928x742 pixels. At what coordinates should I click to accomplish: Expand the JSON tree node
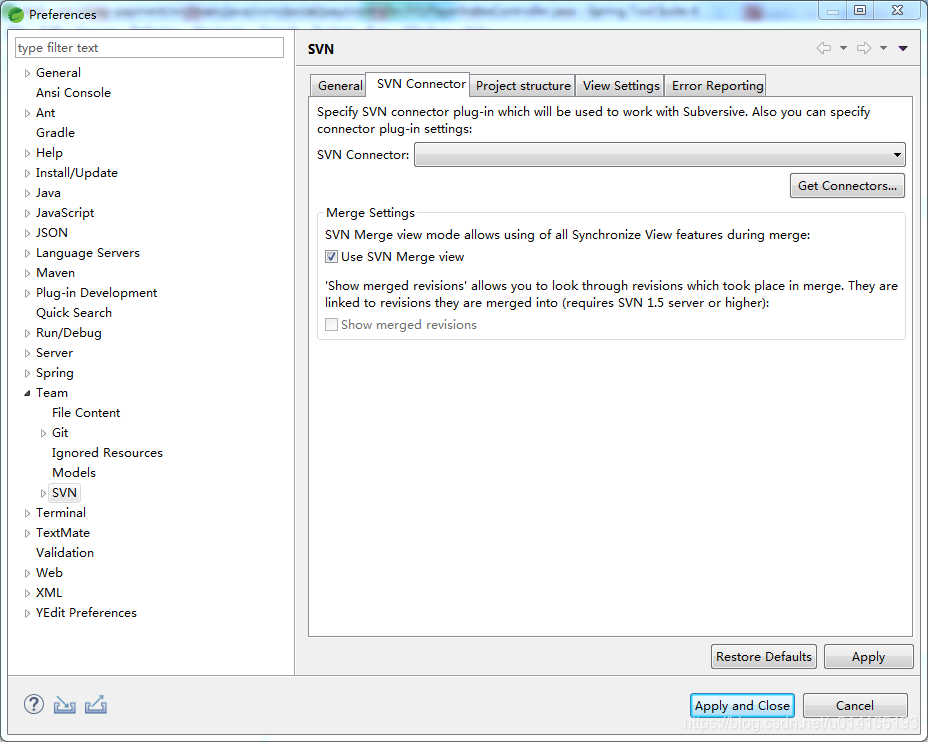coord(27,233)
